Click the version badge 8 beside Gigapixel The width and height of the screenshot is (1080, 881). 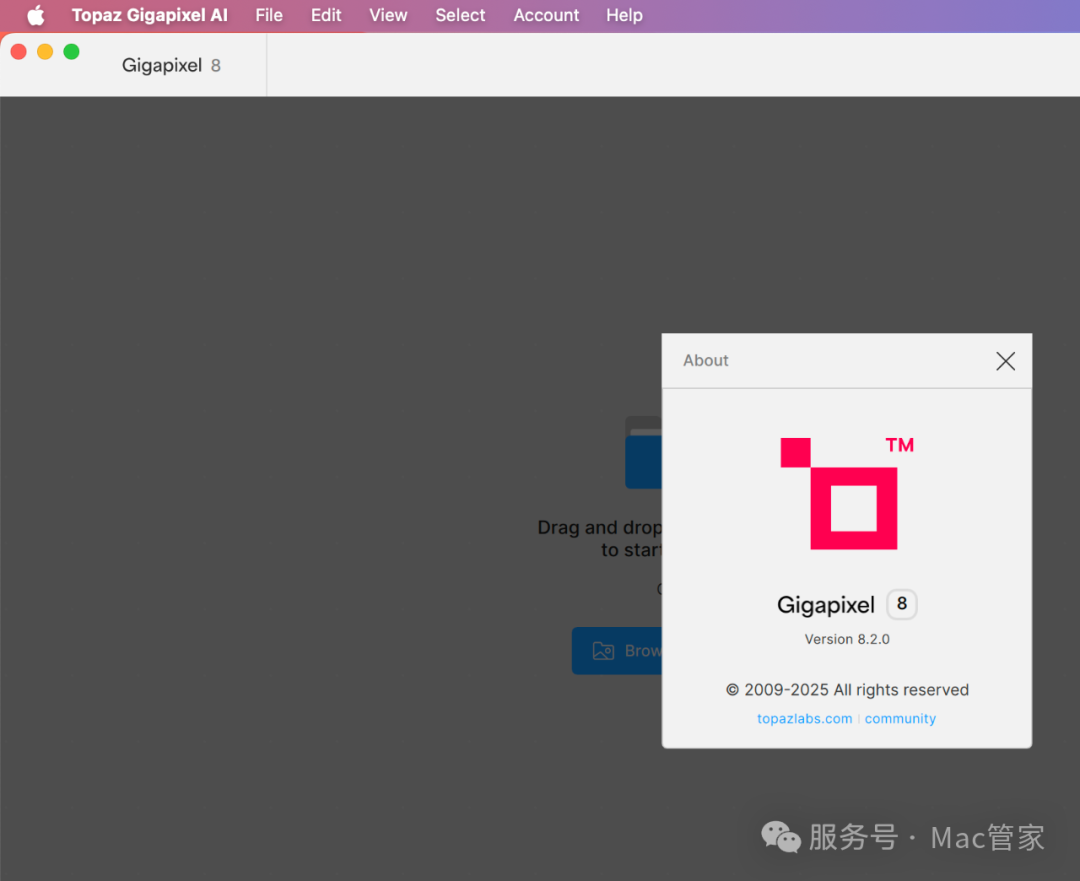pos(901,604)
